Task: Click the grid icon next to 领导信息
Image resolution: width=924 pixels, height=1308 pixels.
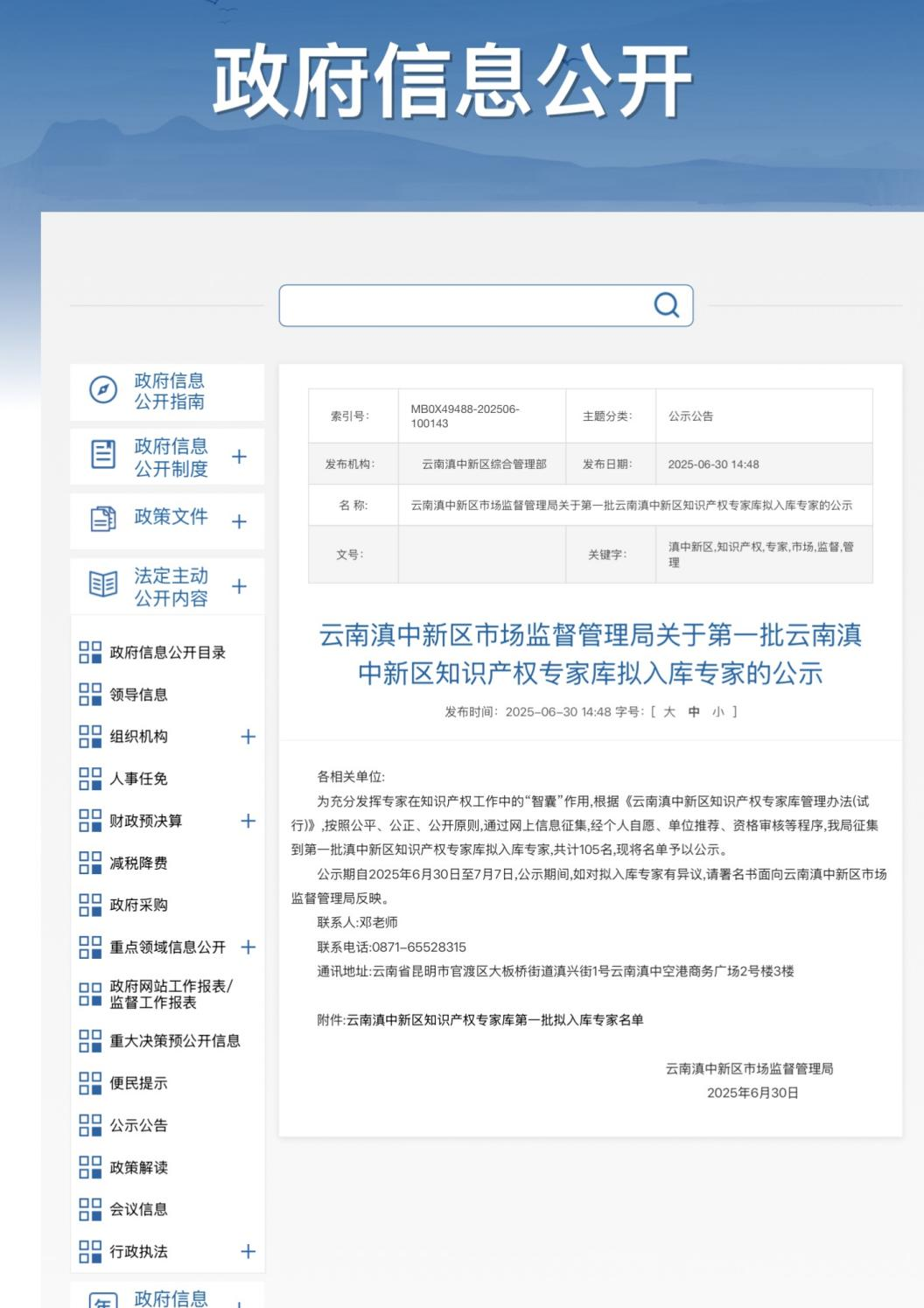Action: click(x=90, y=695)
